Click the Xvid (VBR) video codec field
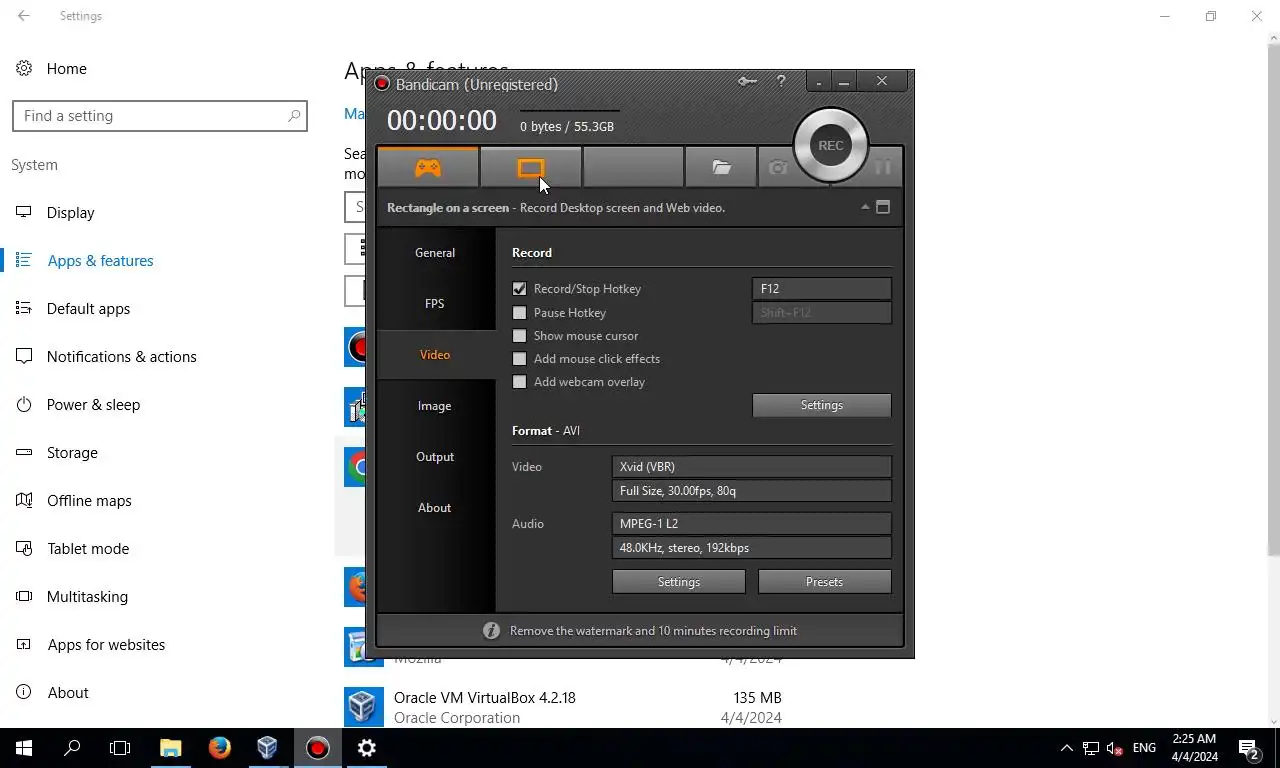This screenshot has height=768, width=1280. pos(751,467)
